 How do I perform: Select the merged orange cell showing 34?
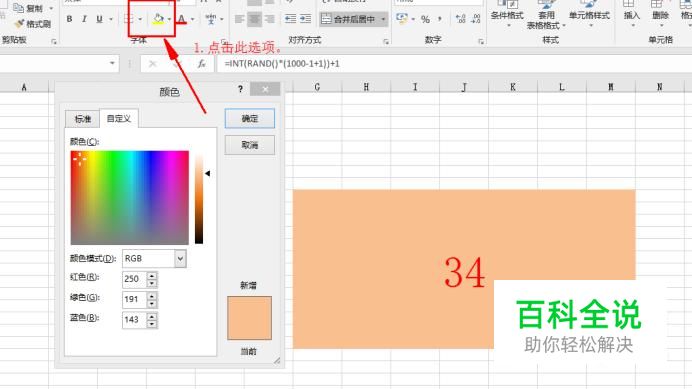tap(464, 269)
